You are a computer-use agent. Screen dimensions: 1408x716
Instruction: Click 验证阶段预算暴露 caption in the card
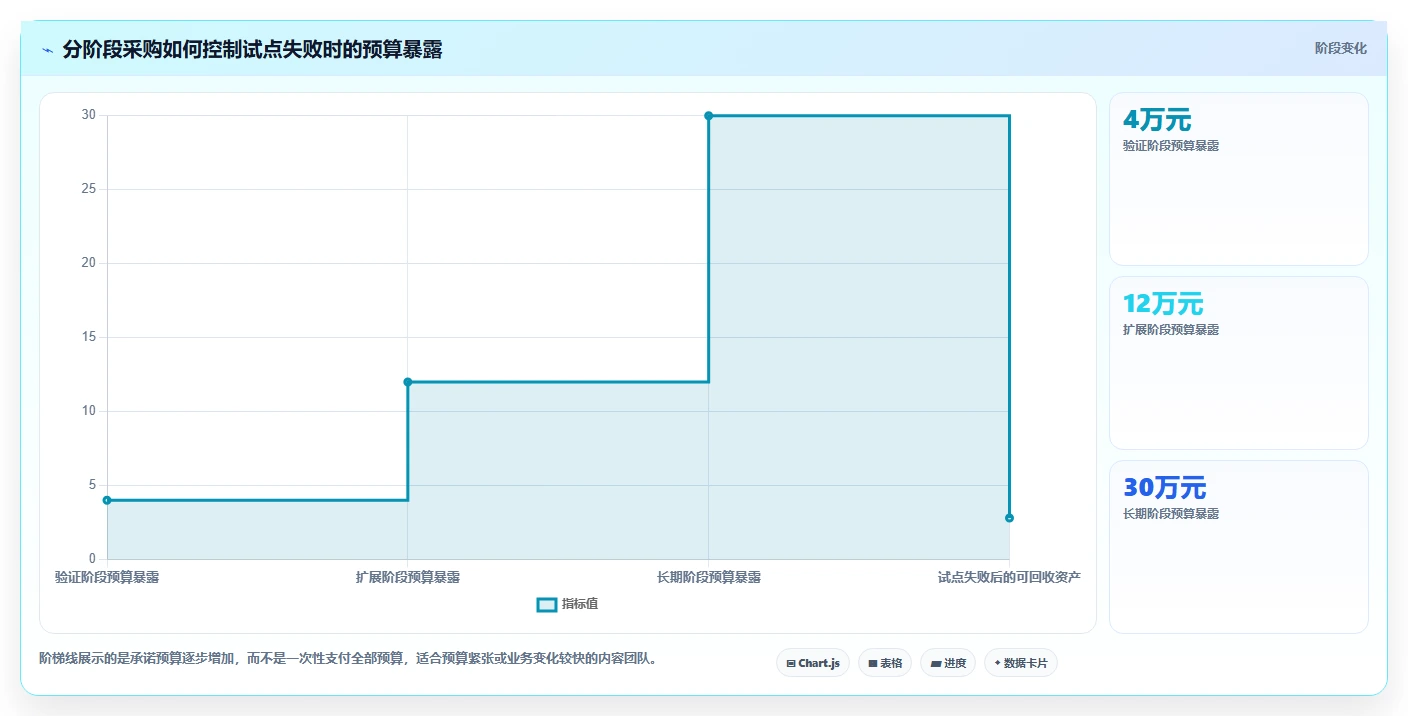(x=1171, y=146)
